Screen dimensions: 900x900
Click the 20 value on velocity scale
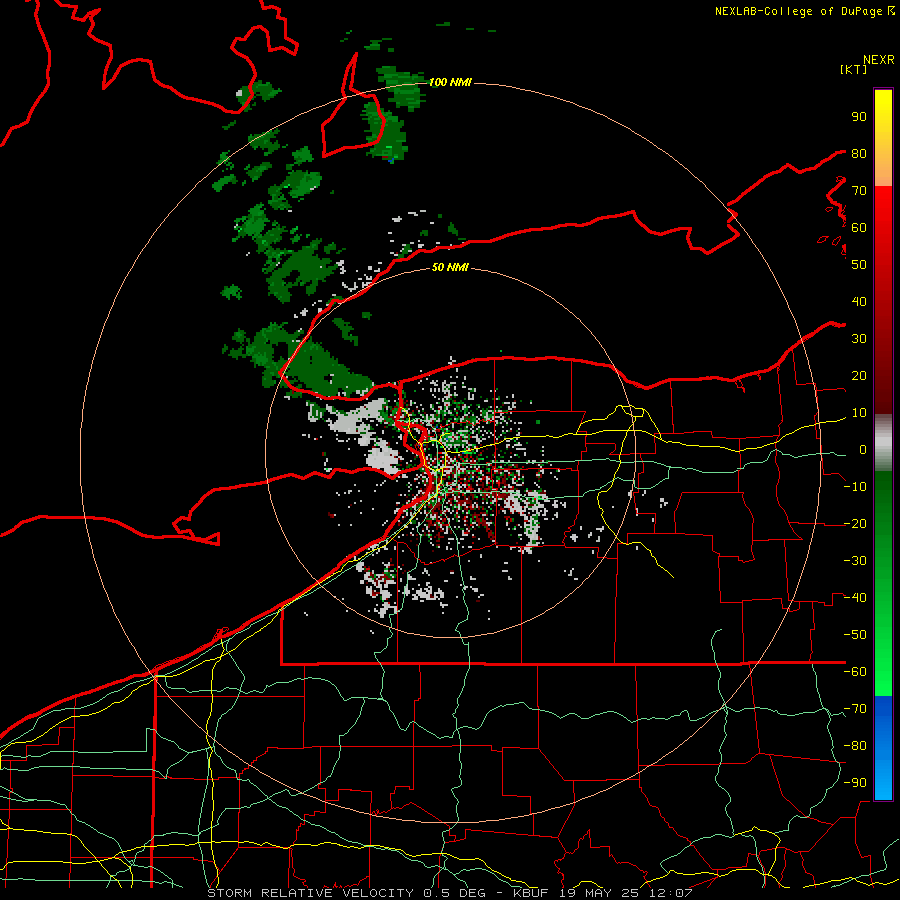859,375
